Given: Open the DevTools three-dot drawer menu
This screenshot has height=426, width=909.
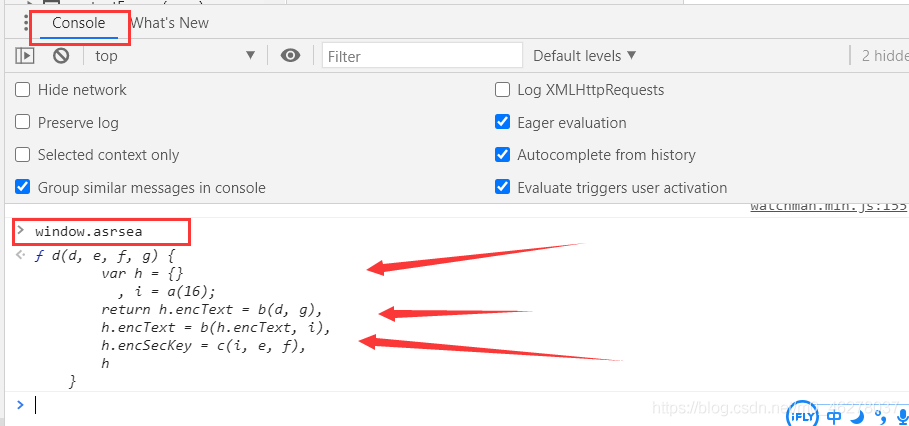Looking at the screenshot, I should 26,23.
